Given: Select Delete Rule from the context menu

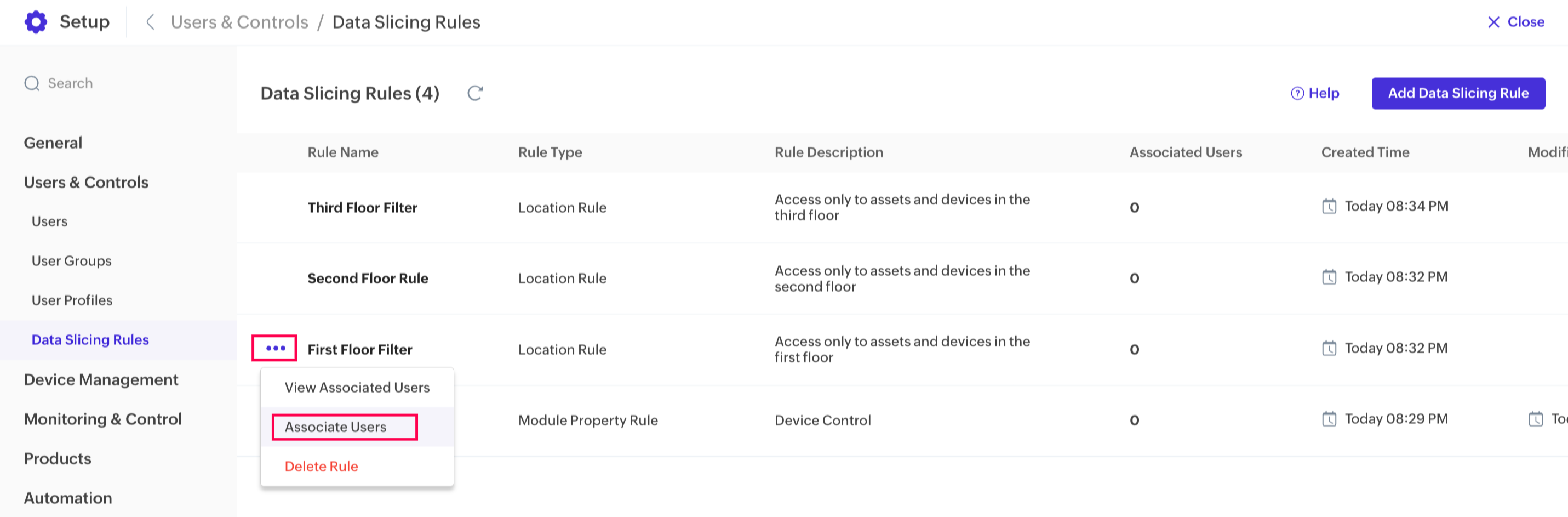Looking at the screenshot, I should point(322,467).
